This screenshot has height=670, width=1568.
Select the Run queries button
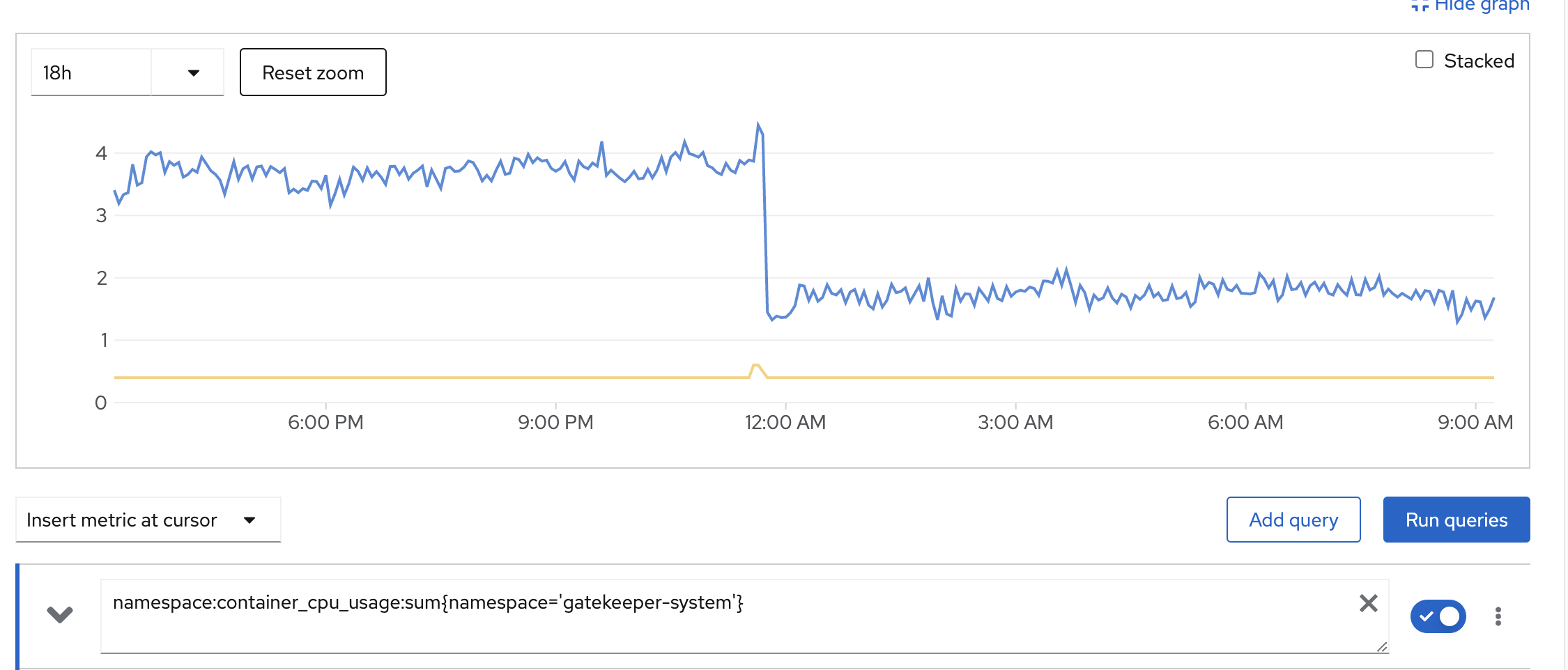[x=1456, y=520]
